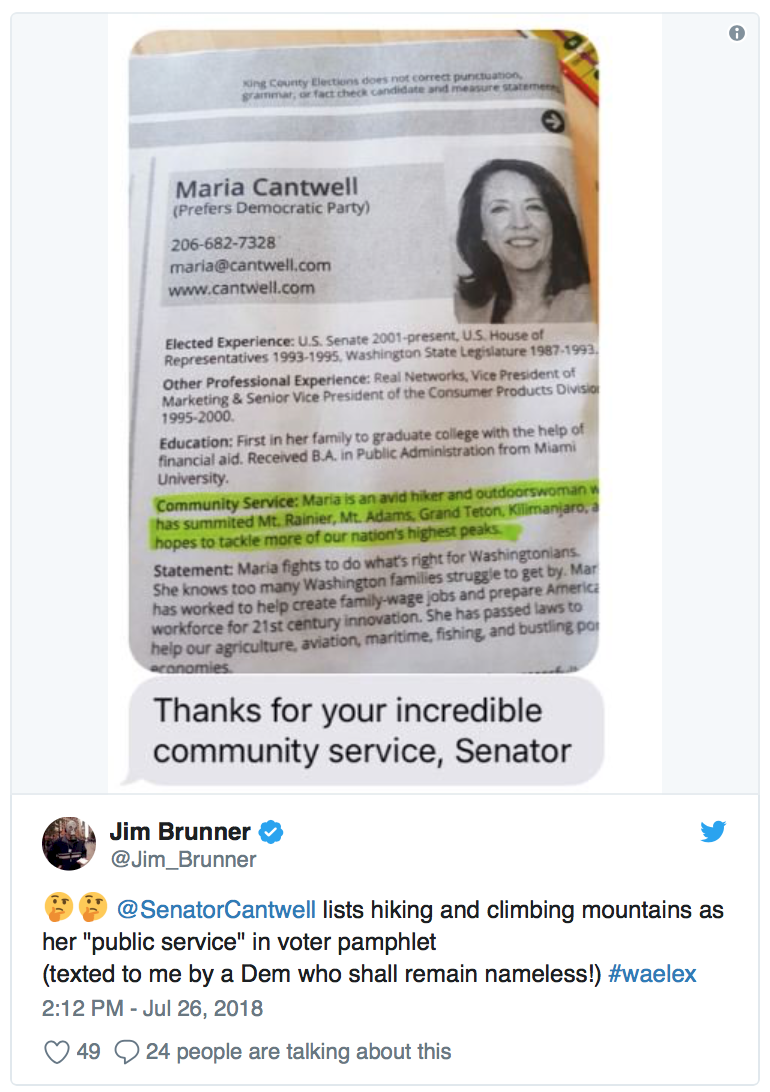Click the highlighted Community Service paragraph
Image resolution: width=770 pixels, height=1092 pixels.
click(x=375, y=515)
